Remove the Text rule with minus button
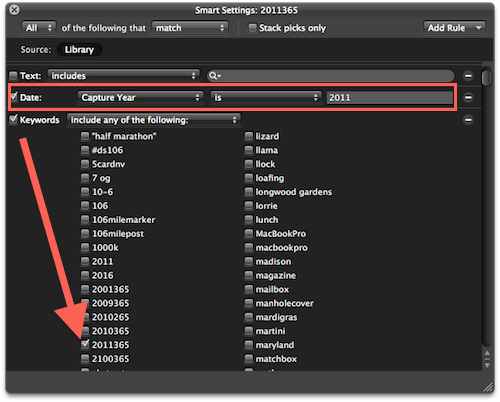 [x=468, y=76]
